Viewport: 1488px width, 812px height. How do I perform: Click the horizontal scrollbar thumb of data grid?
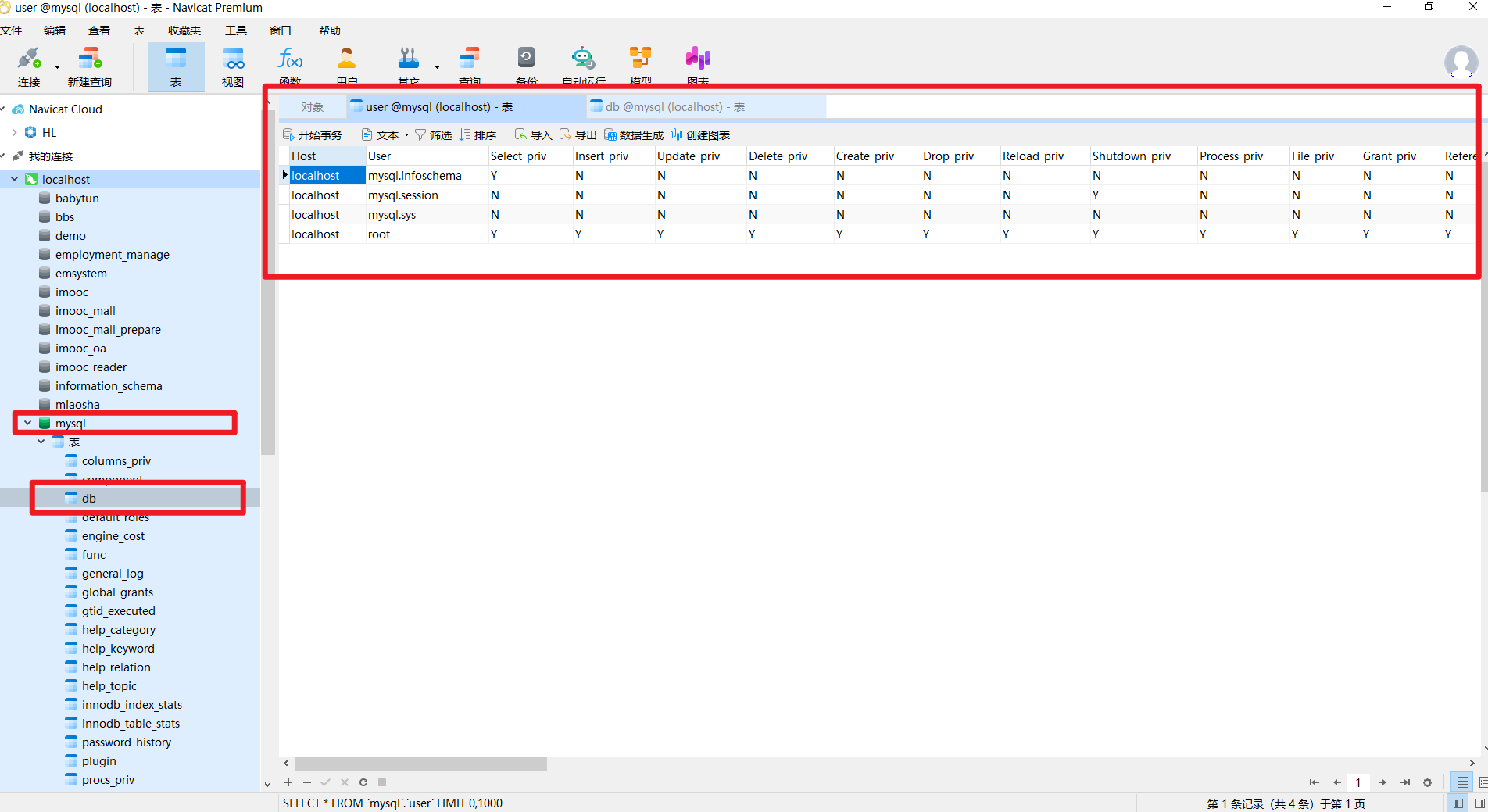420,764
